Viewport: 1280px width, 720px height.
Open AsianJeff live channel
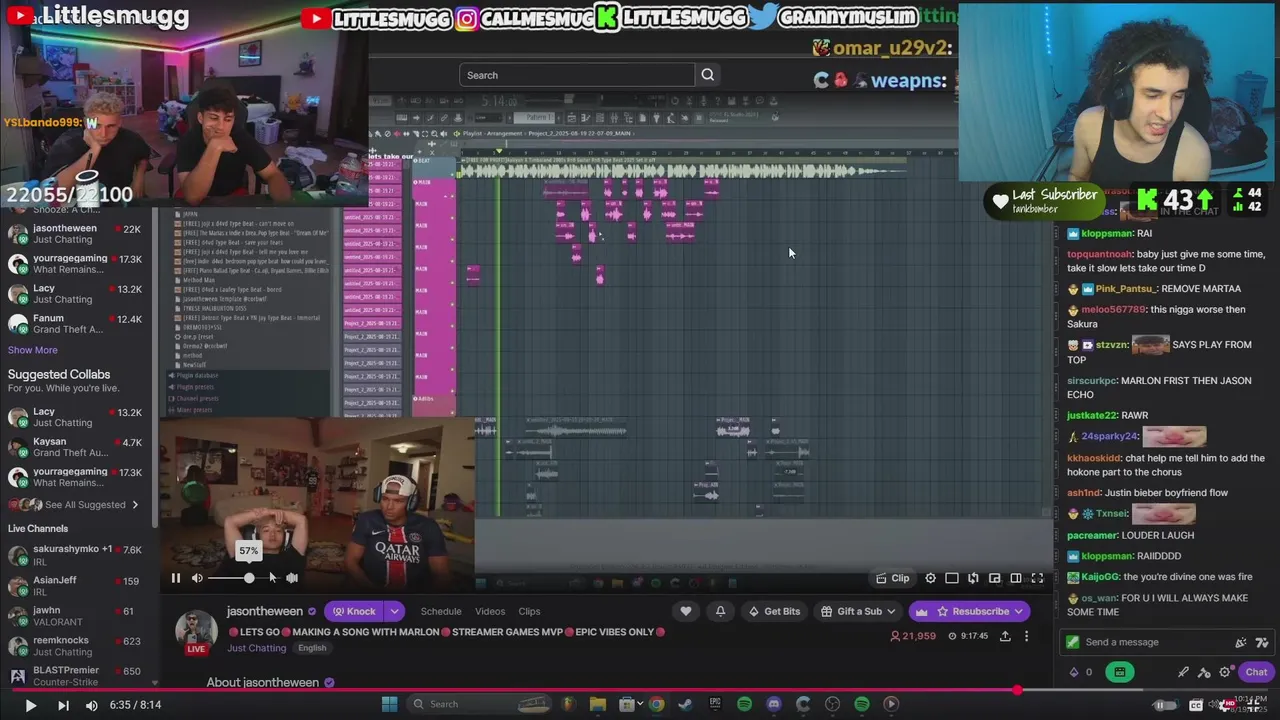point(75,585)
